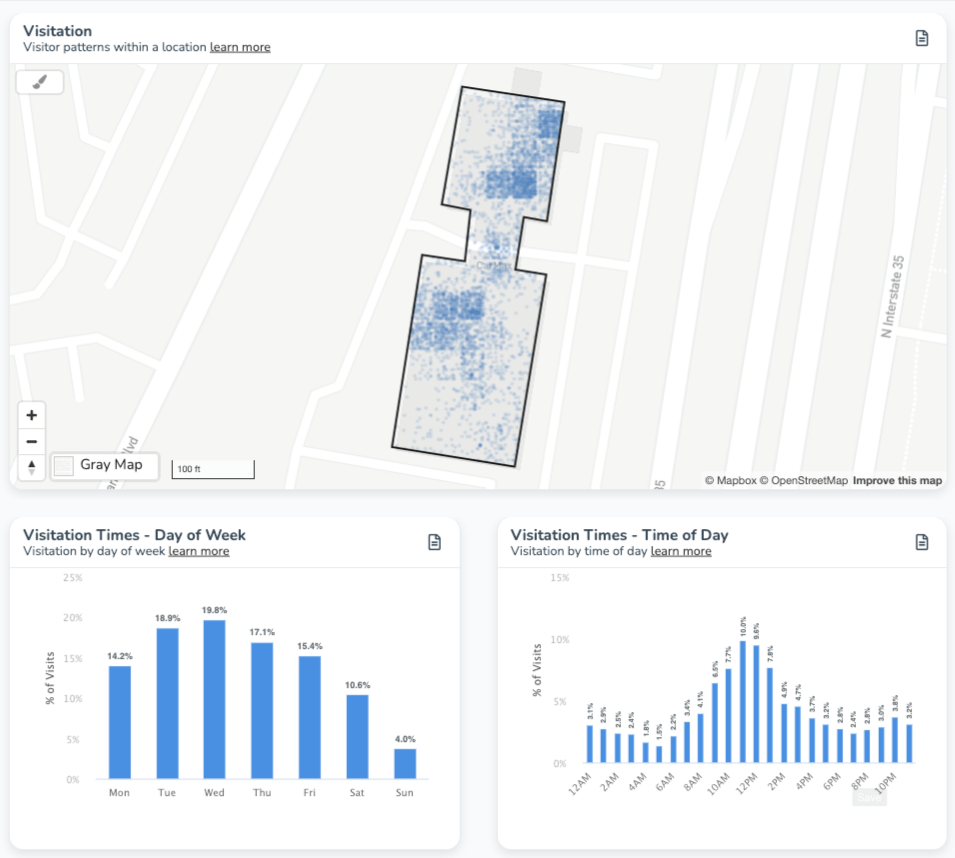
Task: Open Visitation learn more link
Action: tap(240, 47)
